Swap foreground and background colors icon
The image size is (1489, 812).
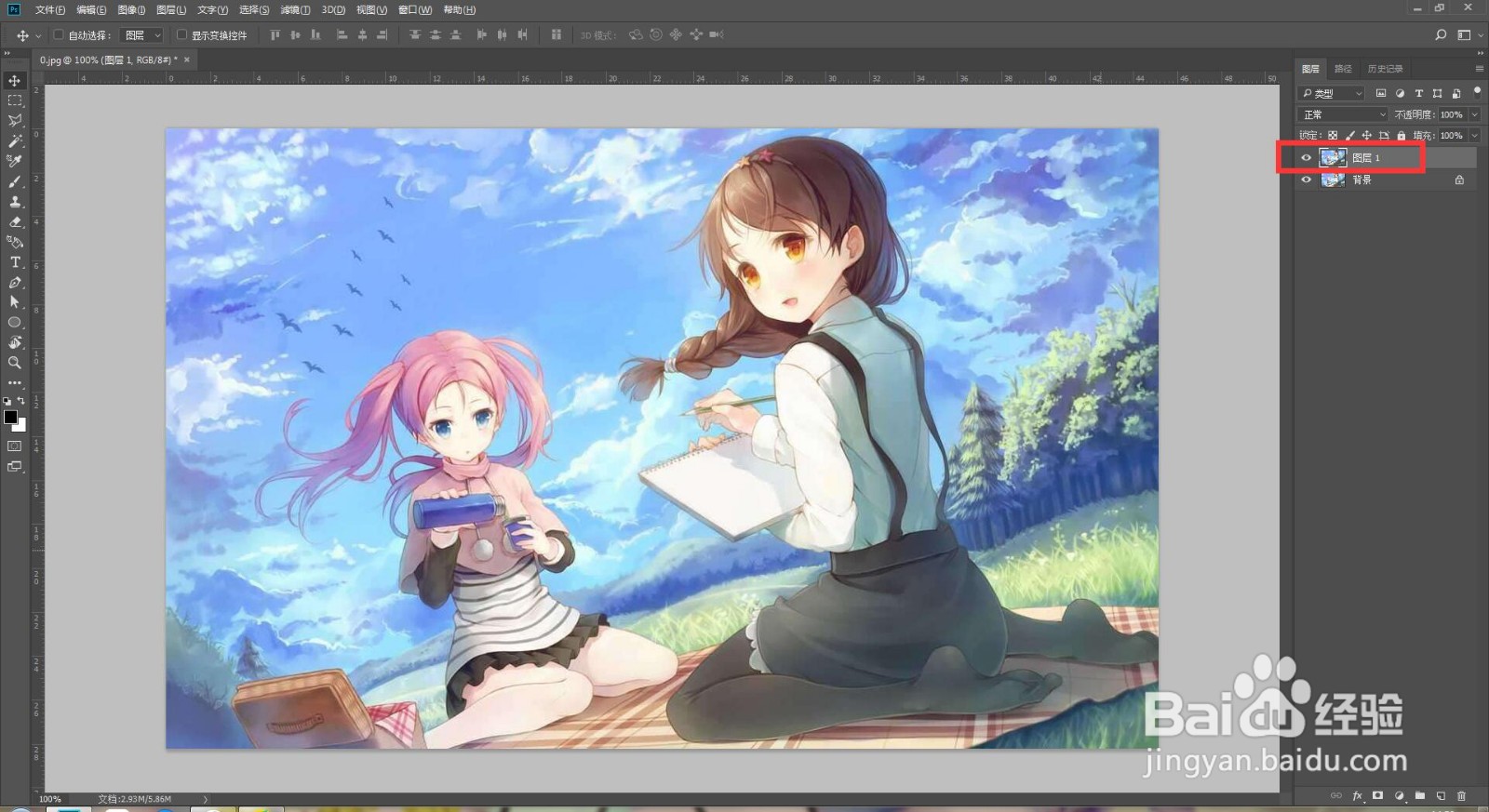(x=21, y=401)
